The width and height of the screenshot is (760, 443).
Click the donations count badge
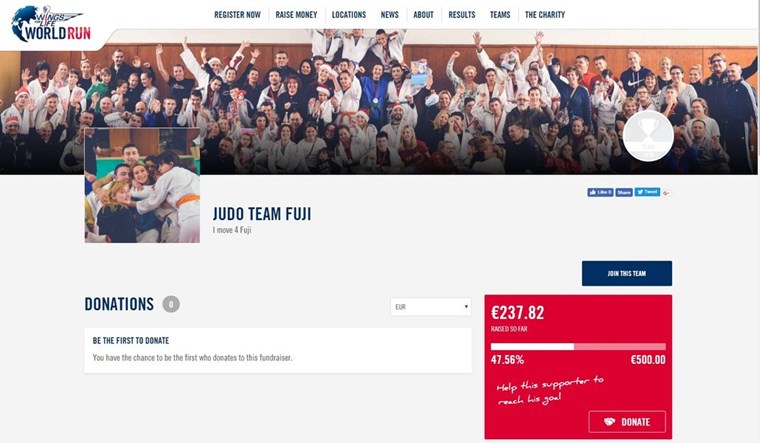click(171, 304)
